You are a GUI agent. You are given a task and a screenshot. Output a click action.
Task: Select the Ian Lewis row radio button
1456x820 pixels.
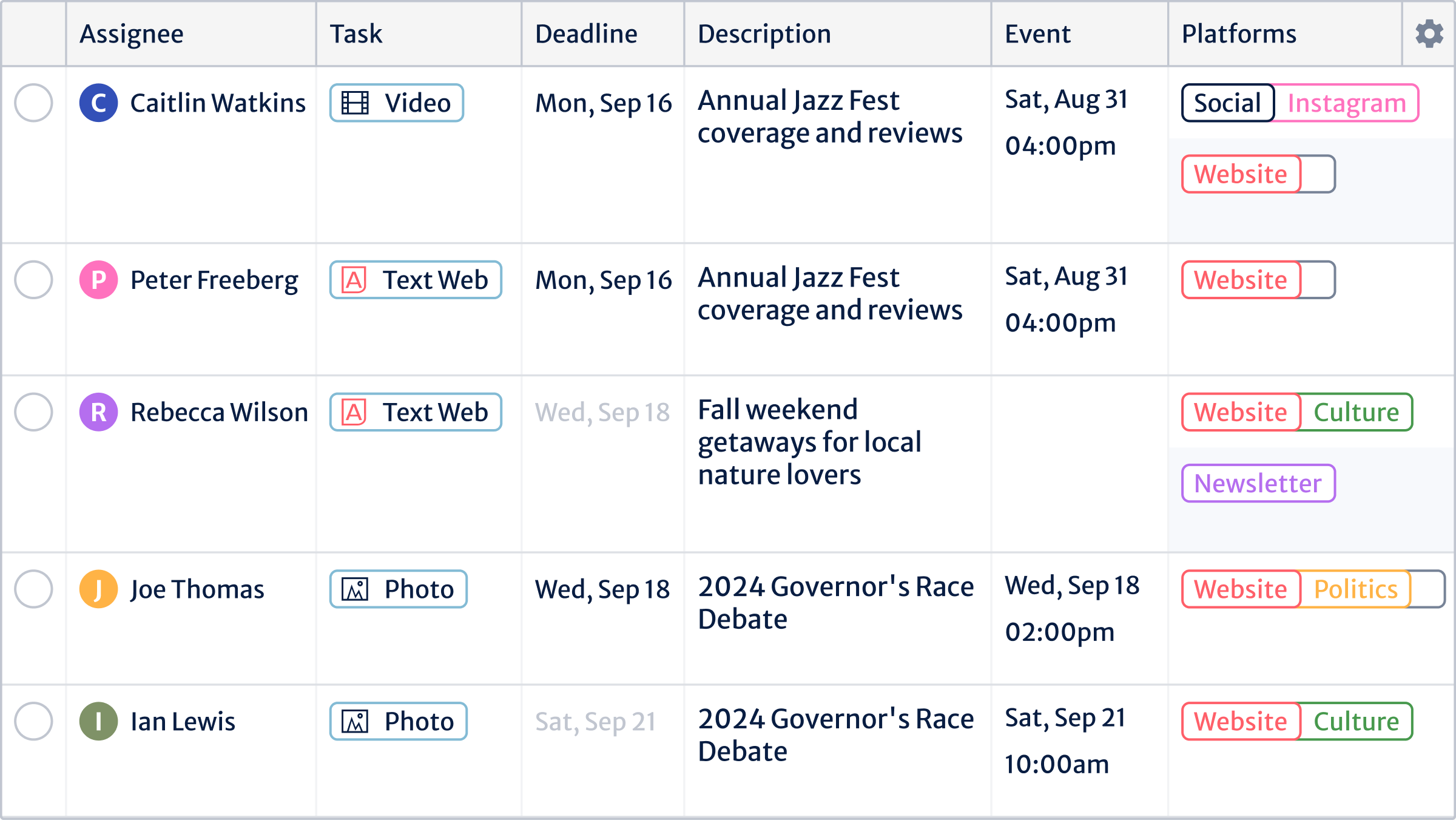click(x=33, y=721)
